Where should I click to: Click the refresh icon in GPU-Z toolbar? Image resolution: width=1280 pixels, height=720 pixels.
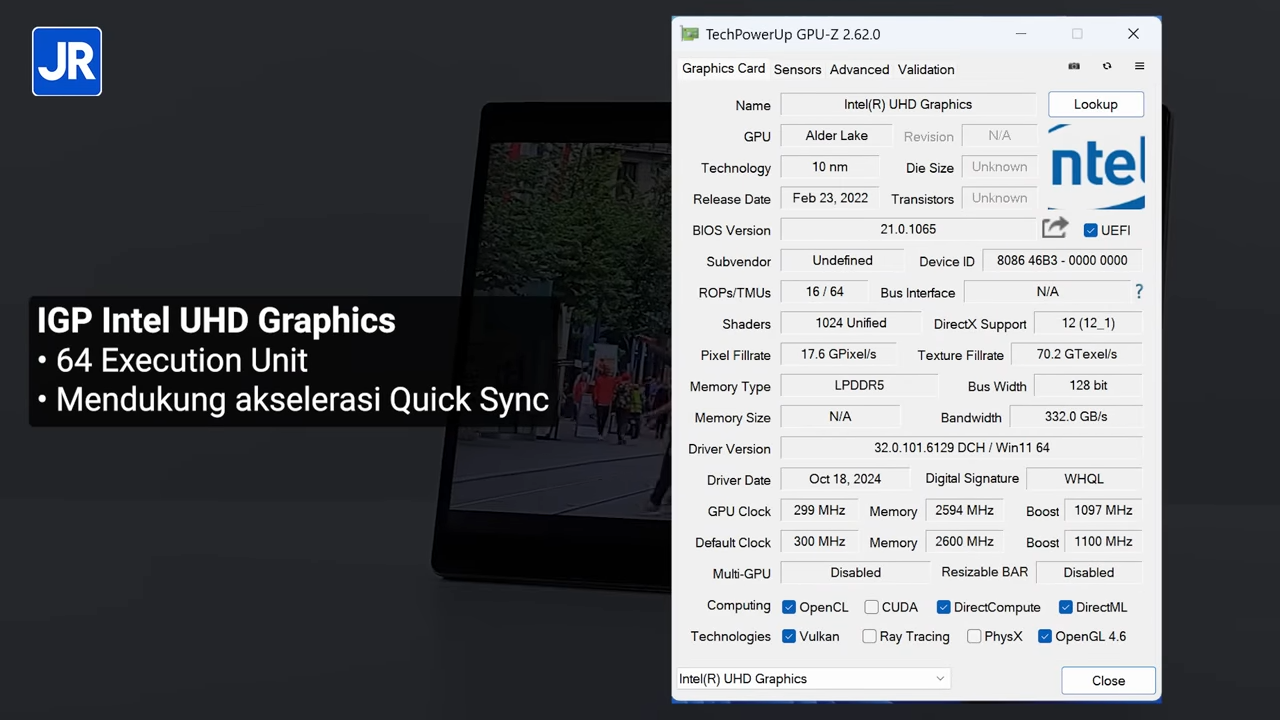pyautogui.click(x=1107, y=66)
